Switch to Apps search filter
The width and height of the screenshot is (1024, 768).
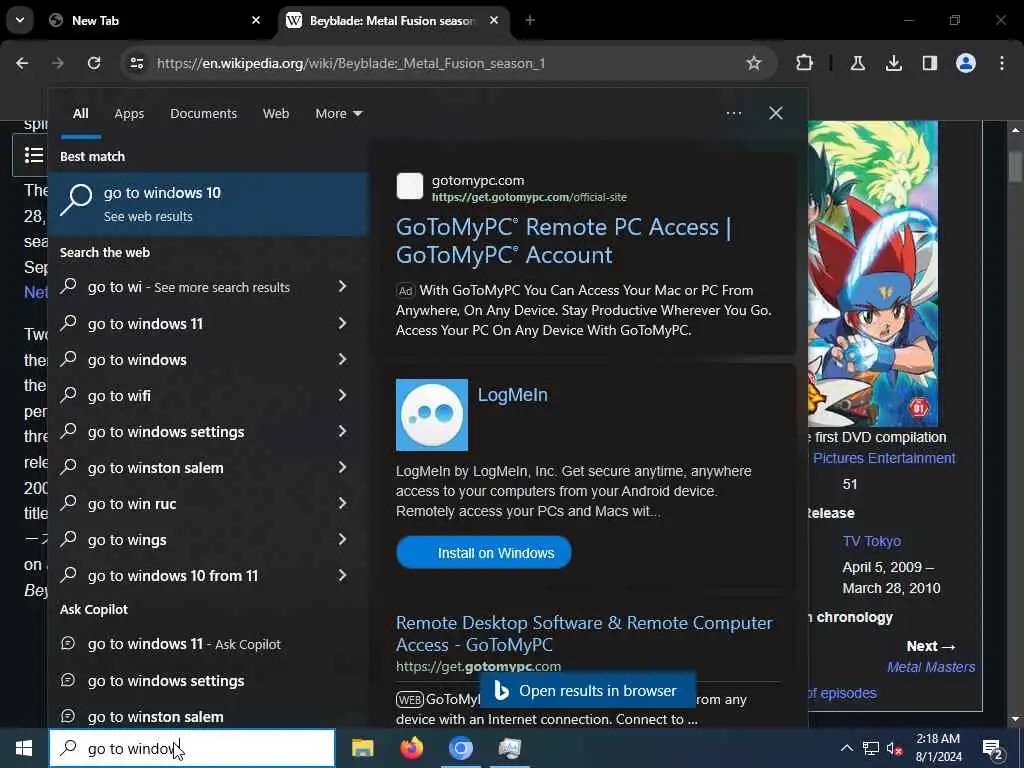coord(129,114)
